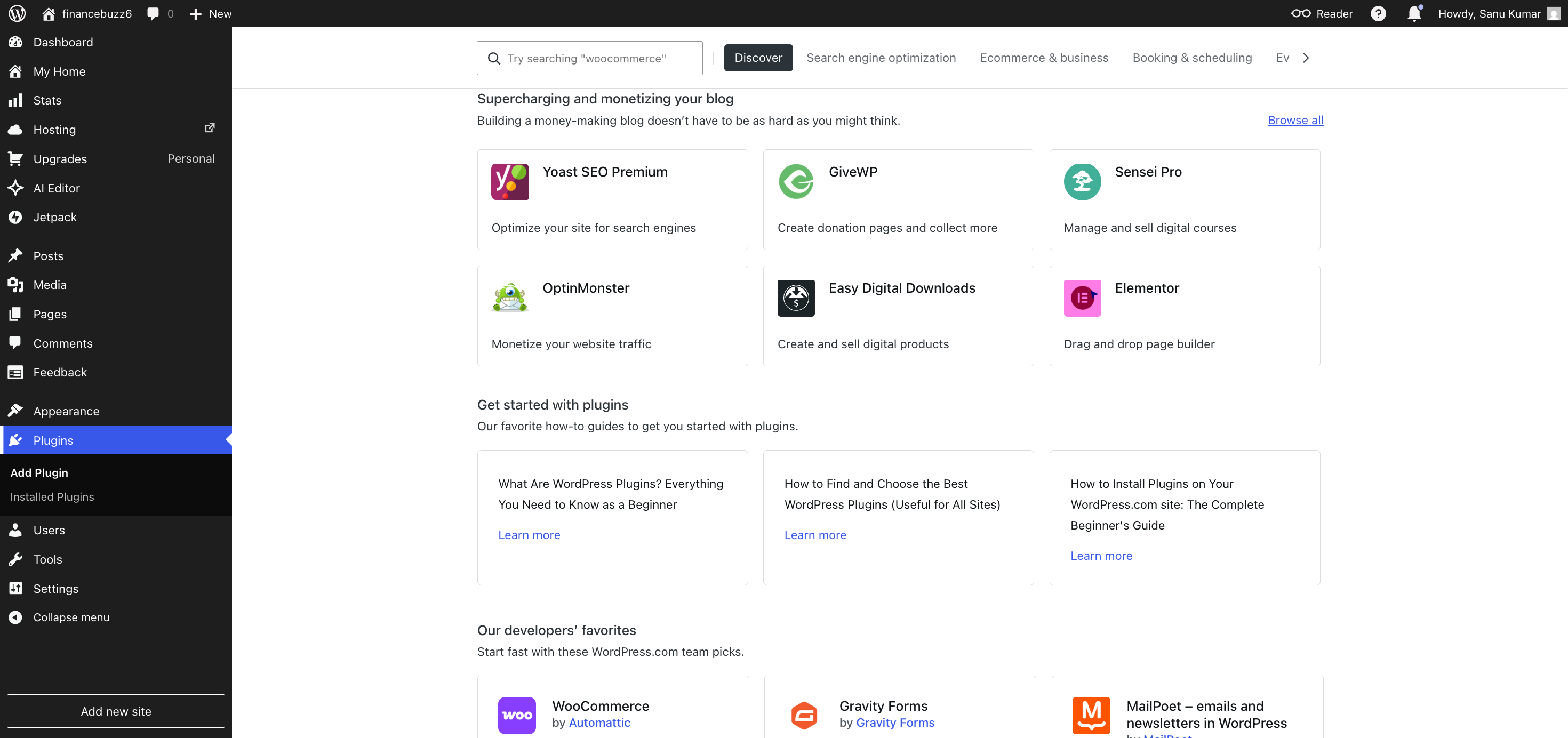Select the Booking & scheduling tab
Image resolution: width=1568 pixels, height=738 pixels.
(x=1192, y=58)
